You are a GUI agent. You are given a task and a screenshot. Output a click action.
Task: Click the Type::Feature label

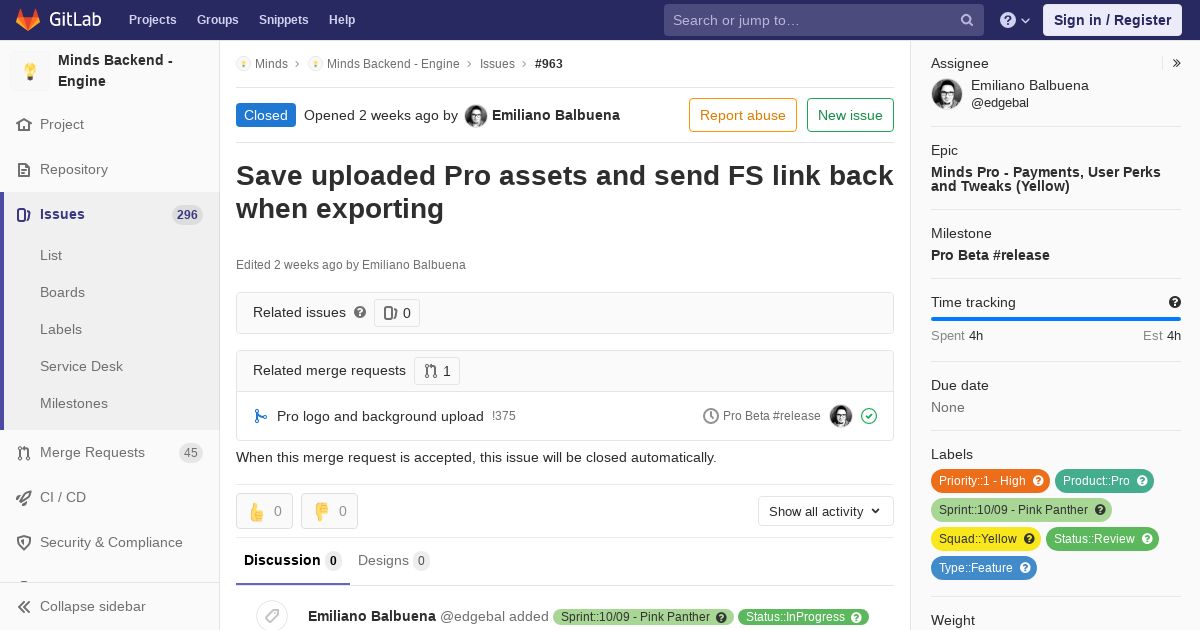[x=984, y=568]
